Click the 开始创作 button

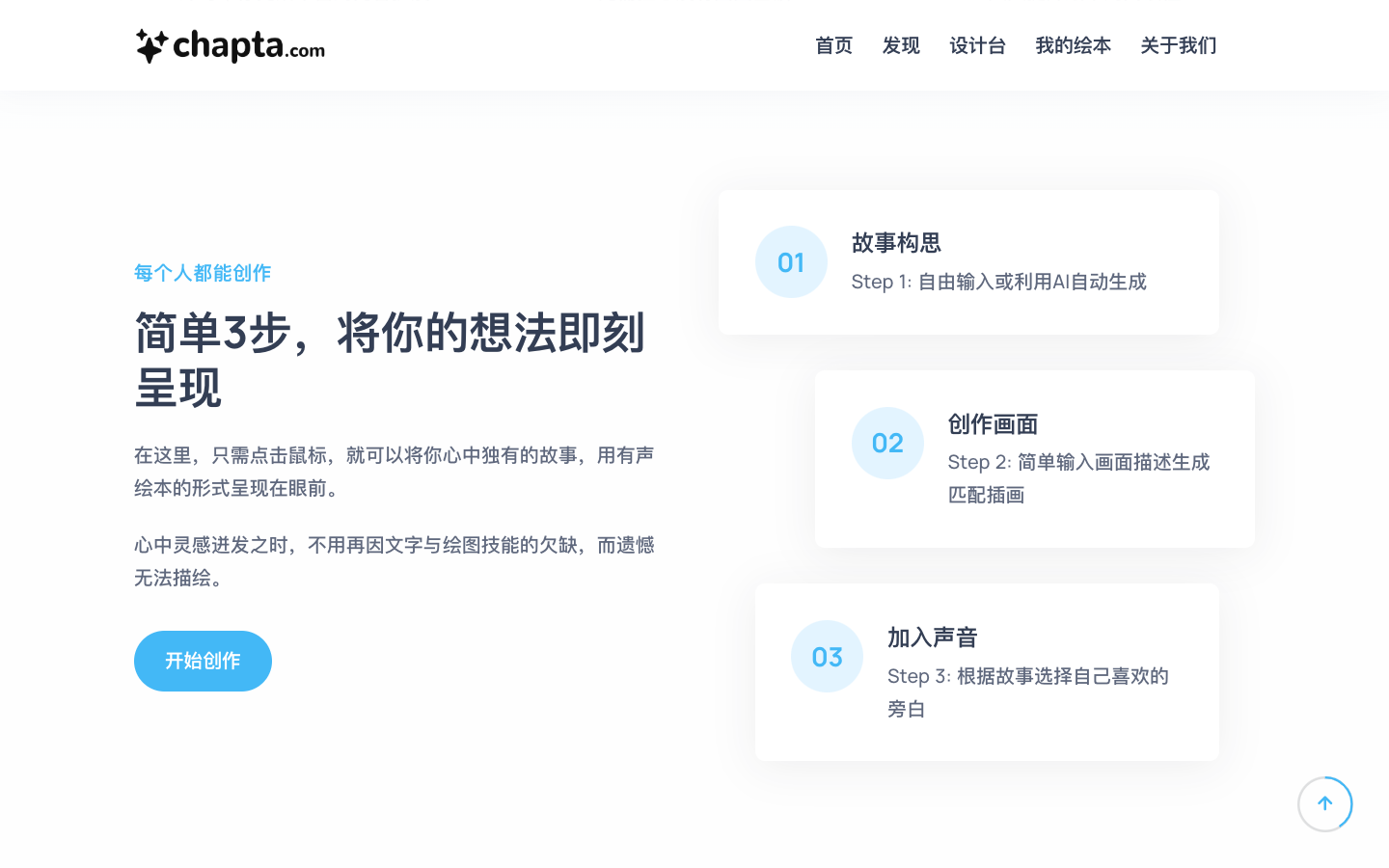[203, 661]
